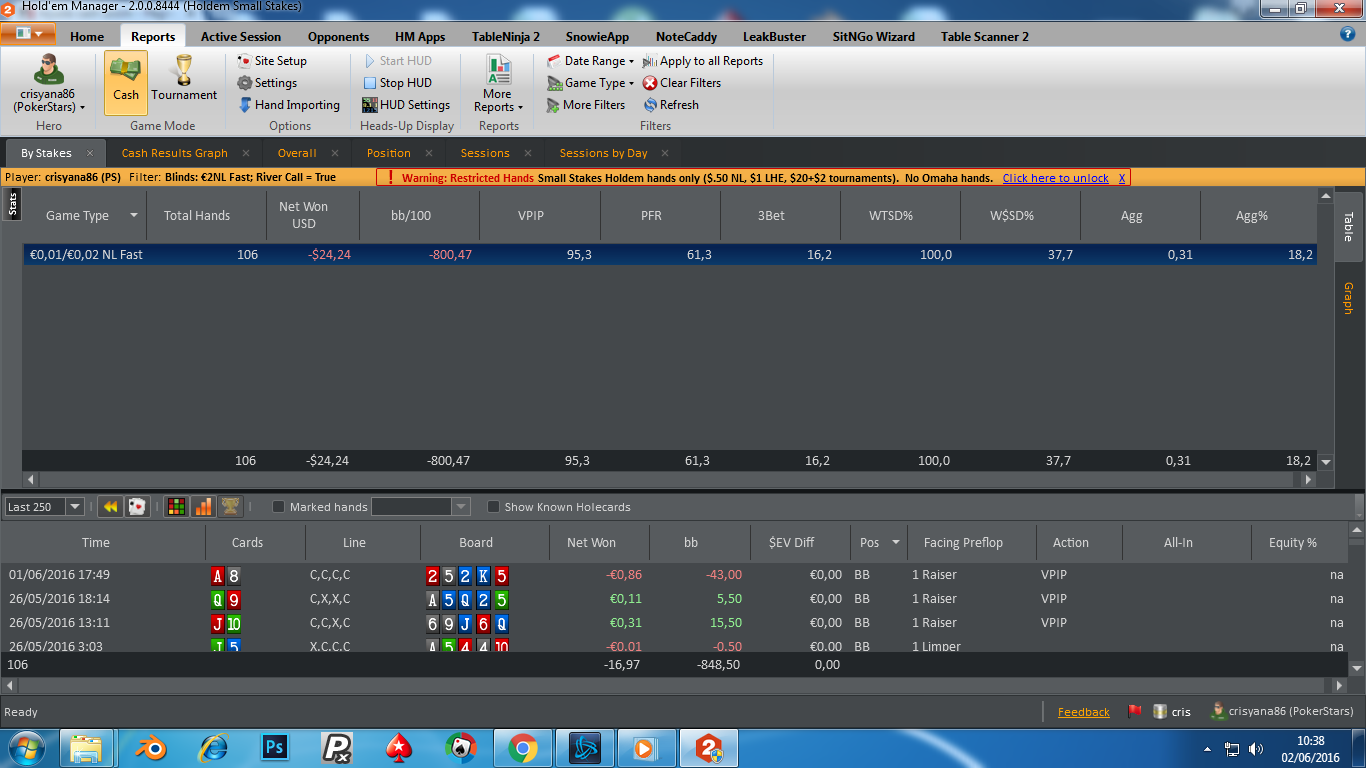Switch to the Position report tab
1366x768 pixels.
389,153
